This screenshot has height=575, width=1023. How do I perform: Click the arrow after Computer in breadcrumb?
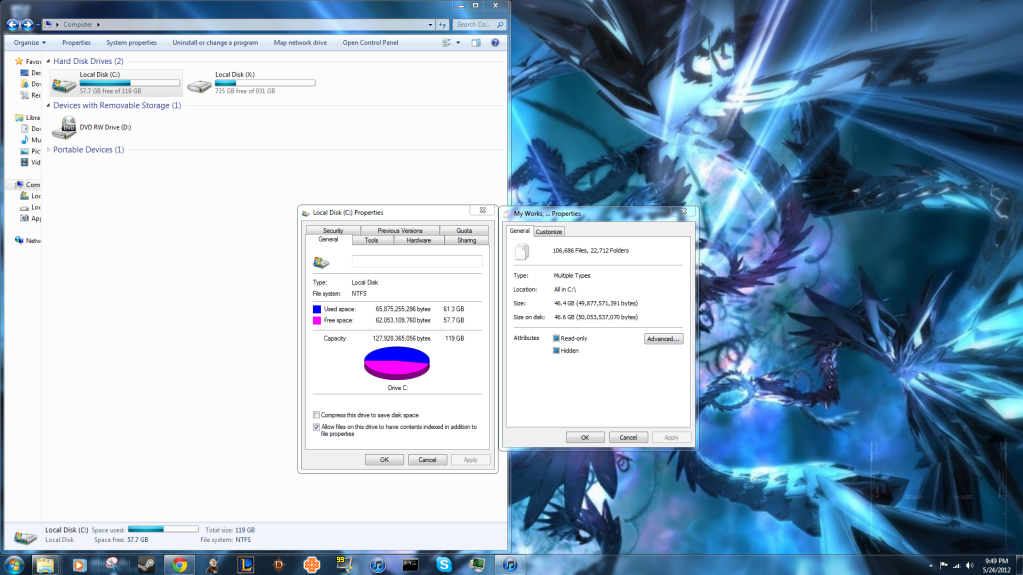pos(99,25)
